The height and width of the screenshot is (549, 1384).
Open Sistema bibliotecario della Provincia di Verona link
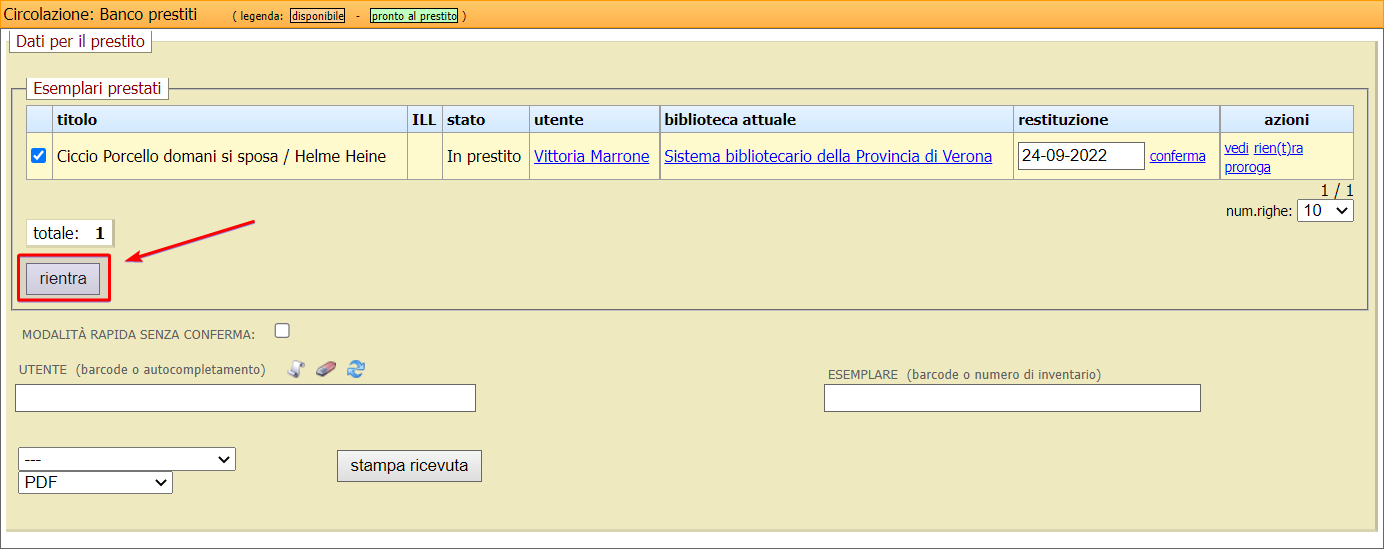click(x=827, y=156)
